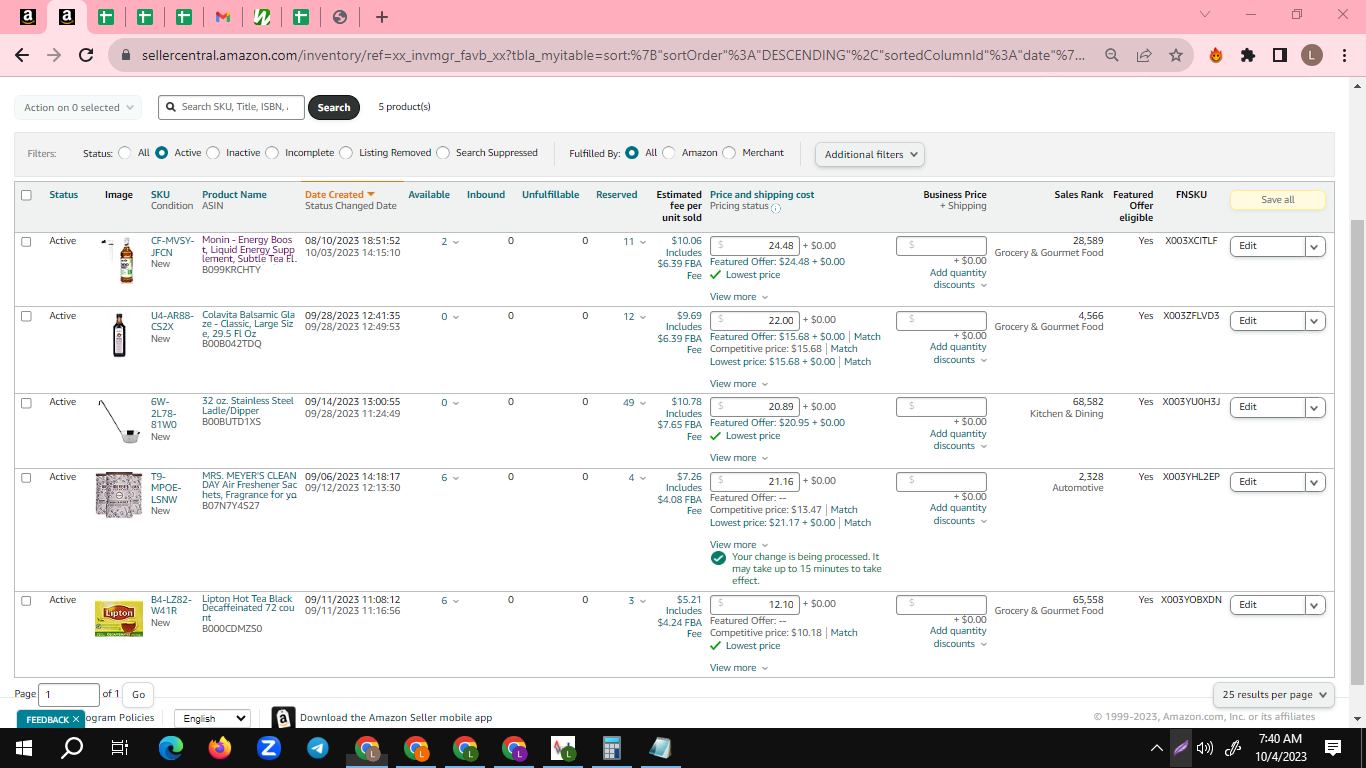This screenshot has width=1366, height=768.
Task: Bookmark this page with the star icon
Action: coord(1176,55)
